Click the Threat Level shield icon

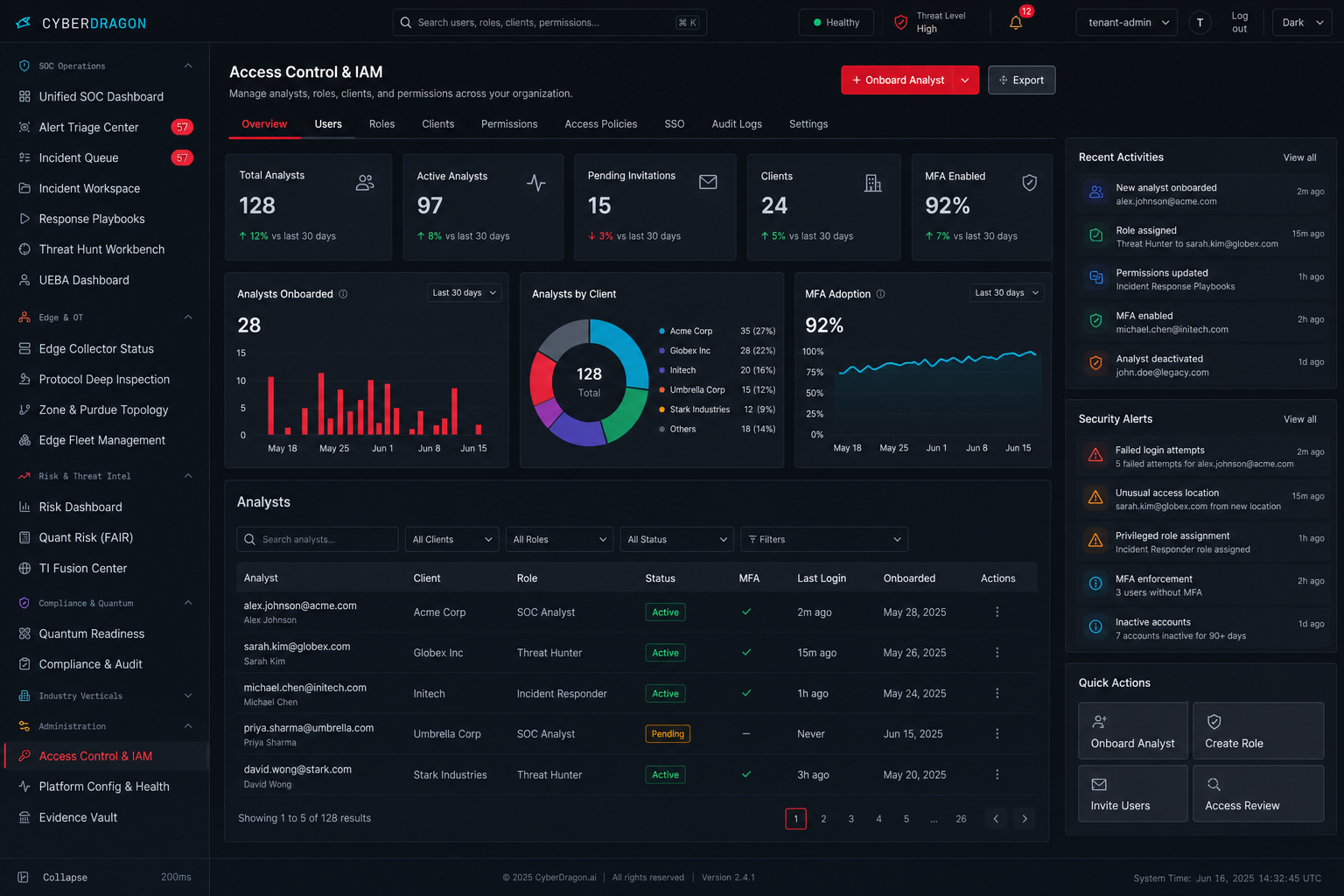tap(900, 23)
